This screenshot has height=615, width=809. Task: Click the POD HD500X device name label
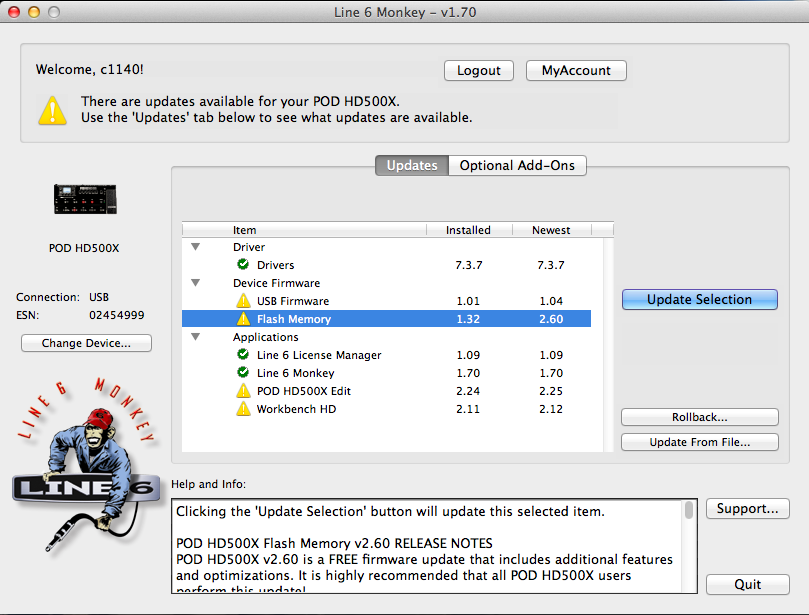pos(84,248)
